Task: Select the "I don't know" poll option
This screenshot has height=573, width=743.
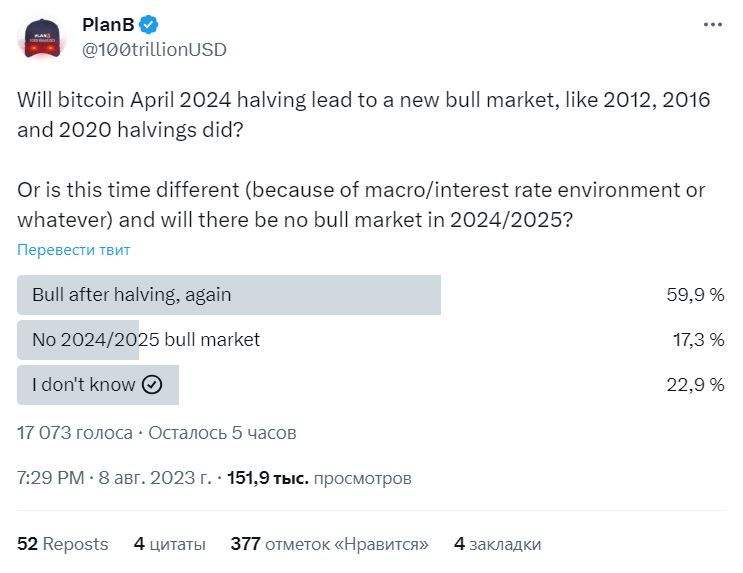Action: click(84, 385)
